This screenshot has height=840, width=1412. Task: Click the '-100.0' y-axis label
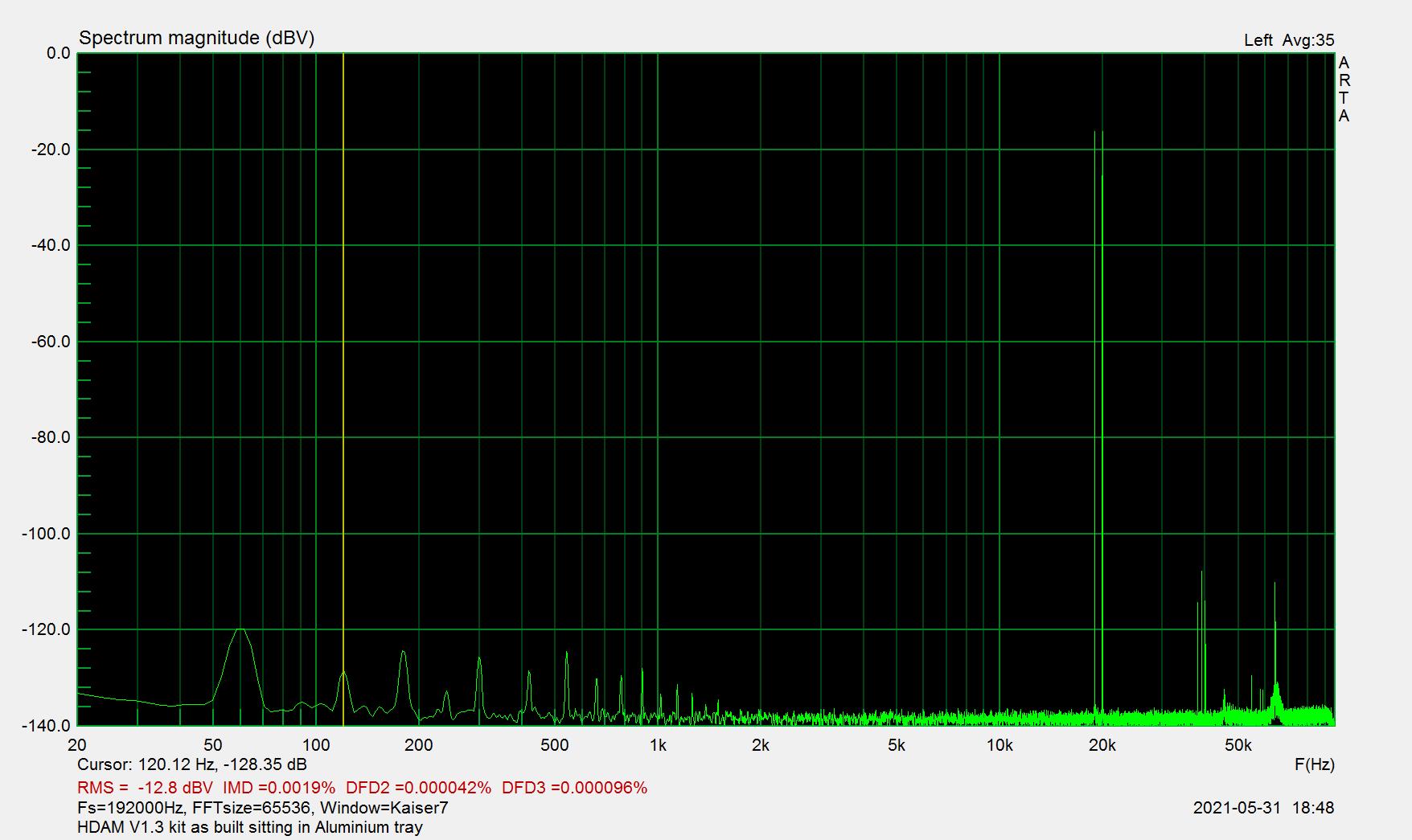(47, 534)
